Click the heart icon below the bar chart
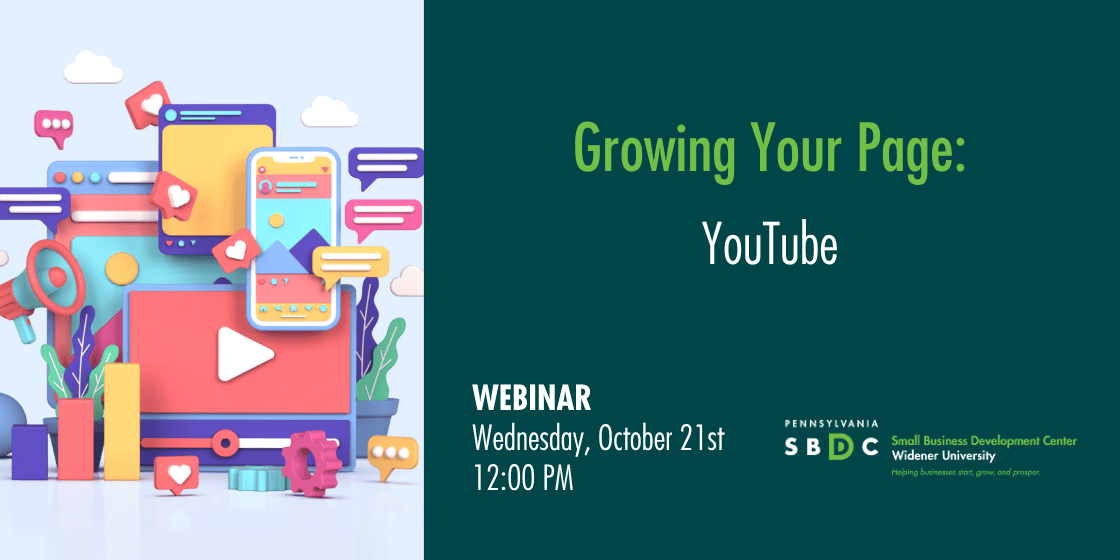The image size is (1120, 560). 177,474
